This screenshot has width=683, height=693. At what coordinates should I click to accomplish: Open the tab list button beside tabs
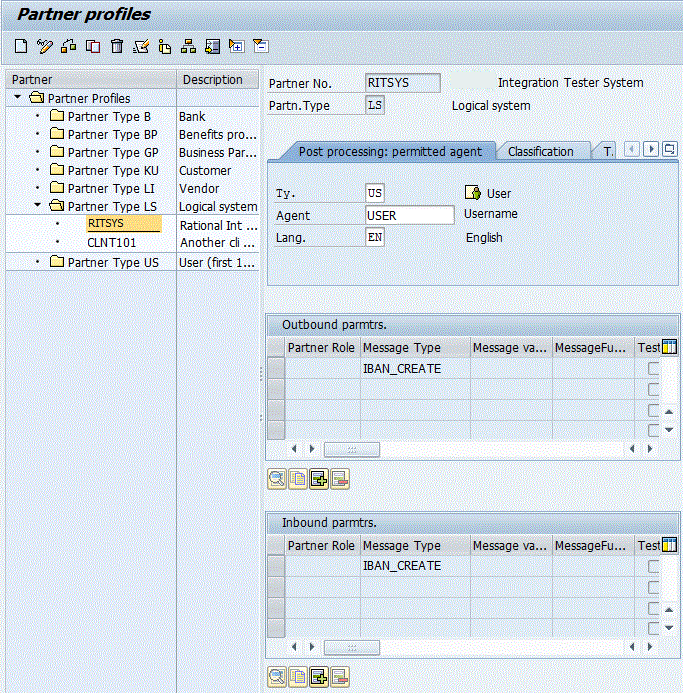(x=669, y=149)
